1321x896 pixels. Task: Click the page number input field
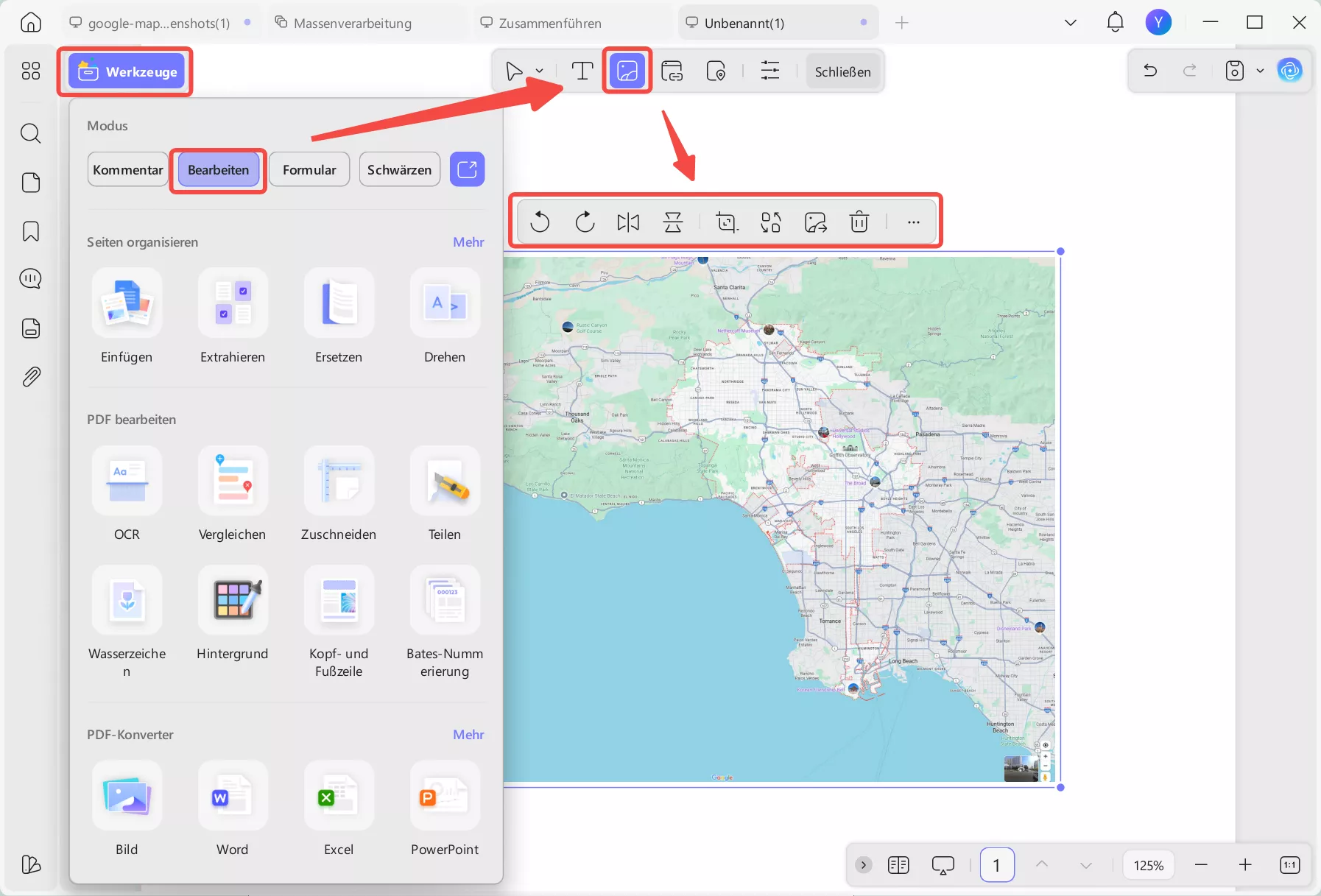click(997, 865)
